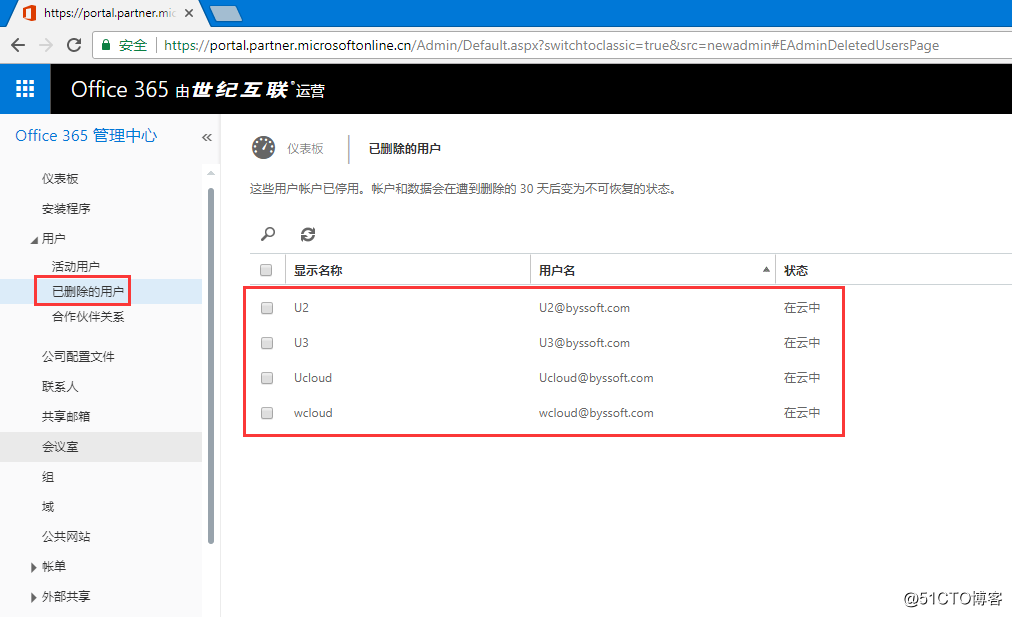
Task: Click display name wcloud in the table
Action: (313, 413)
